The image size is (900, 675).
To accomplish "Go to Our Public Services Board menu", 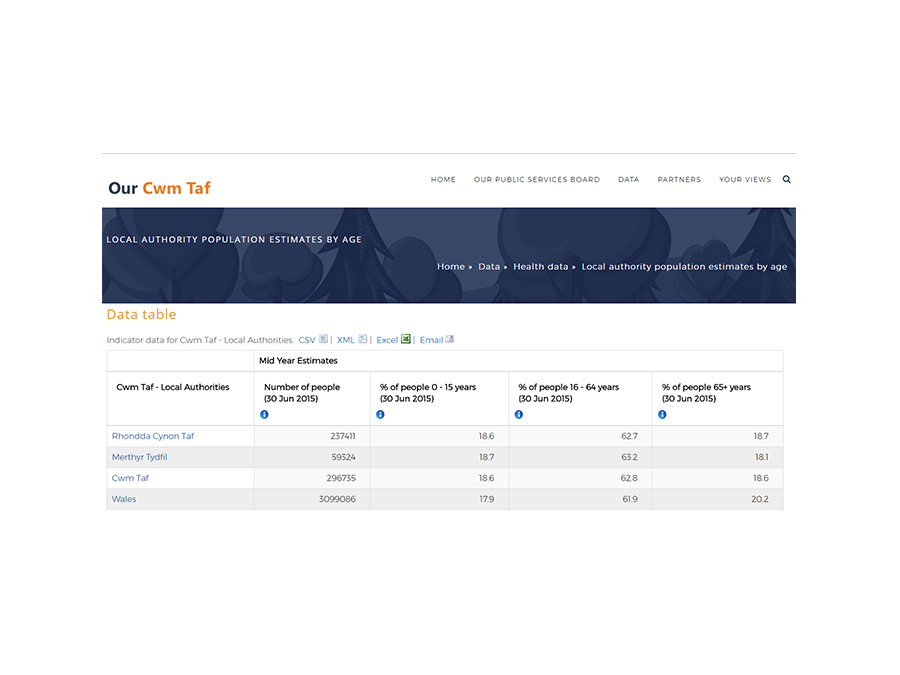I will (537, 180).
